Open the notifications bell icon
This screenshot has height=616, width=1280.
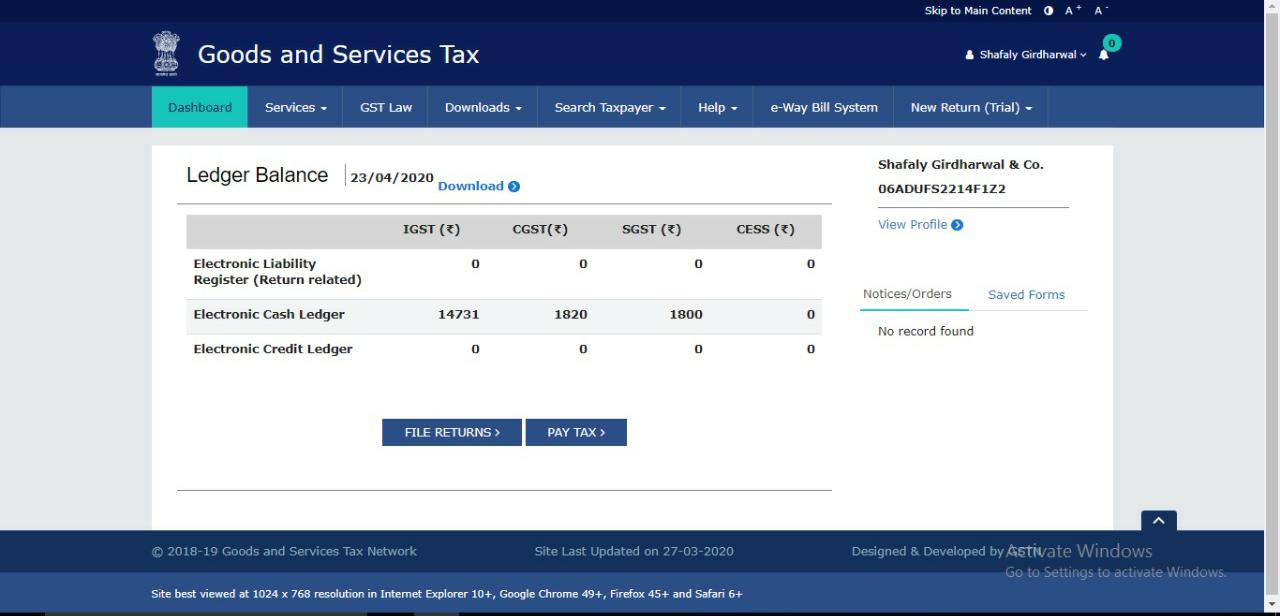(x=1104, y=55)
